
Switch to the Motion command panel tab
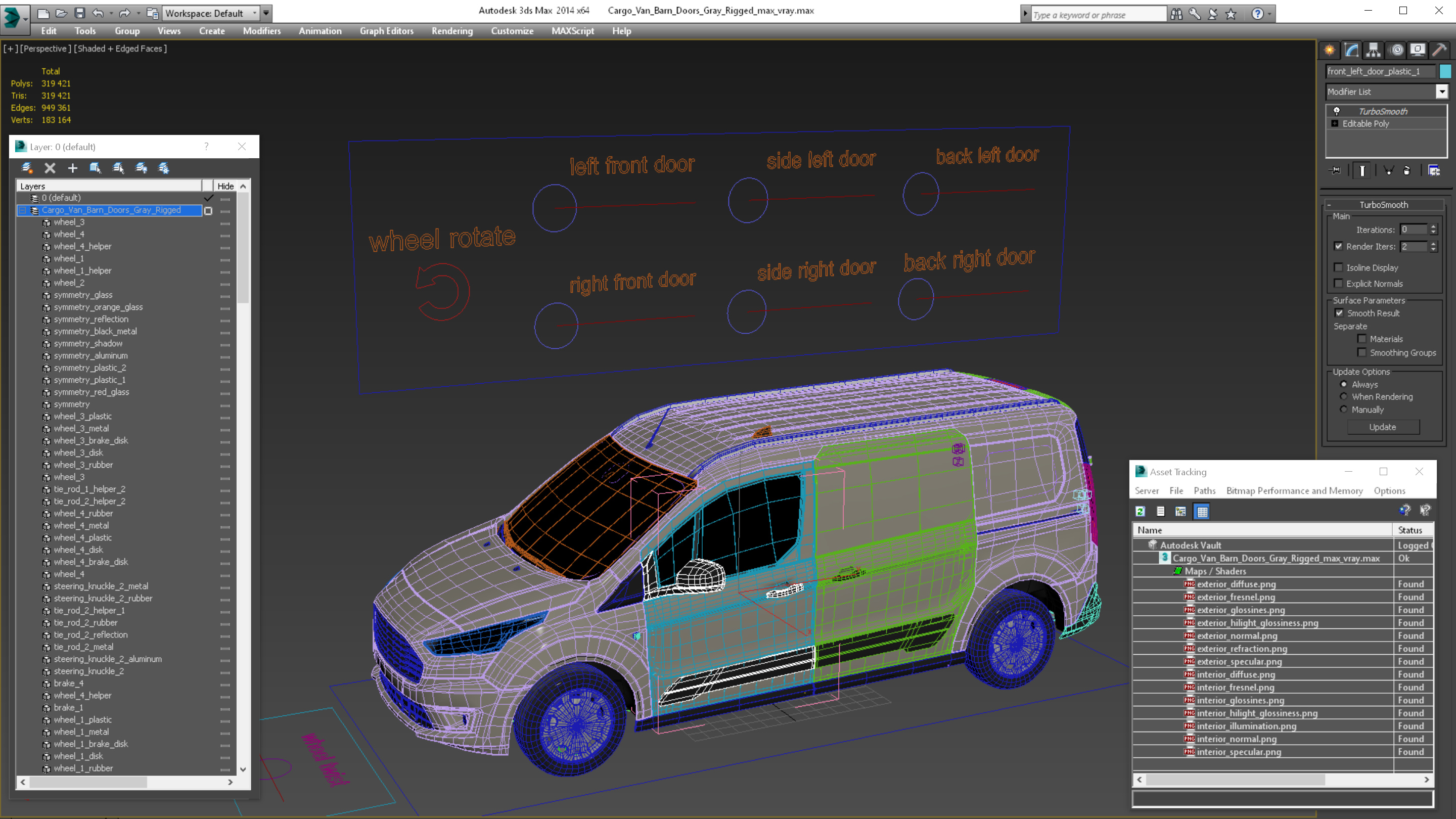coord(1397,51)
